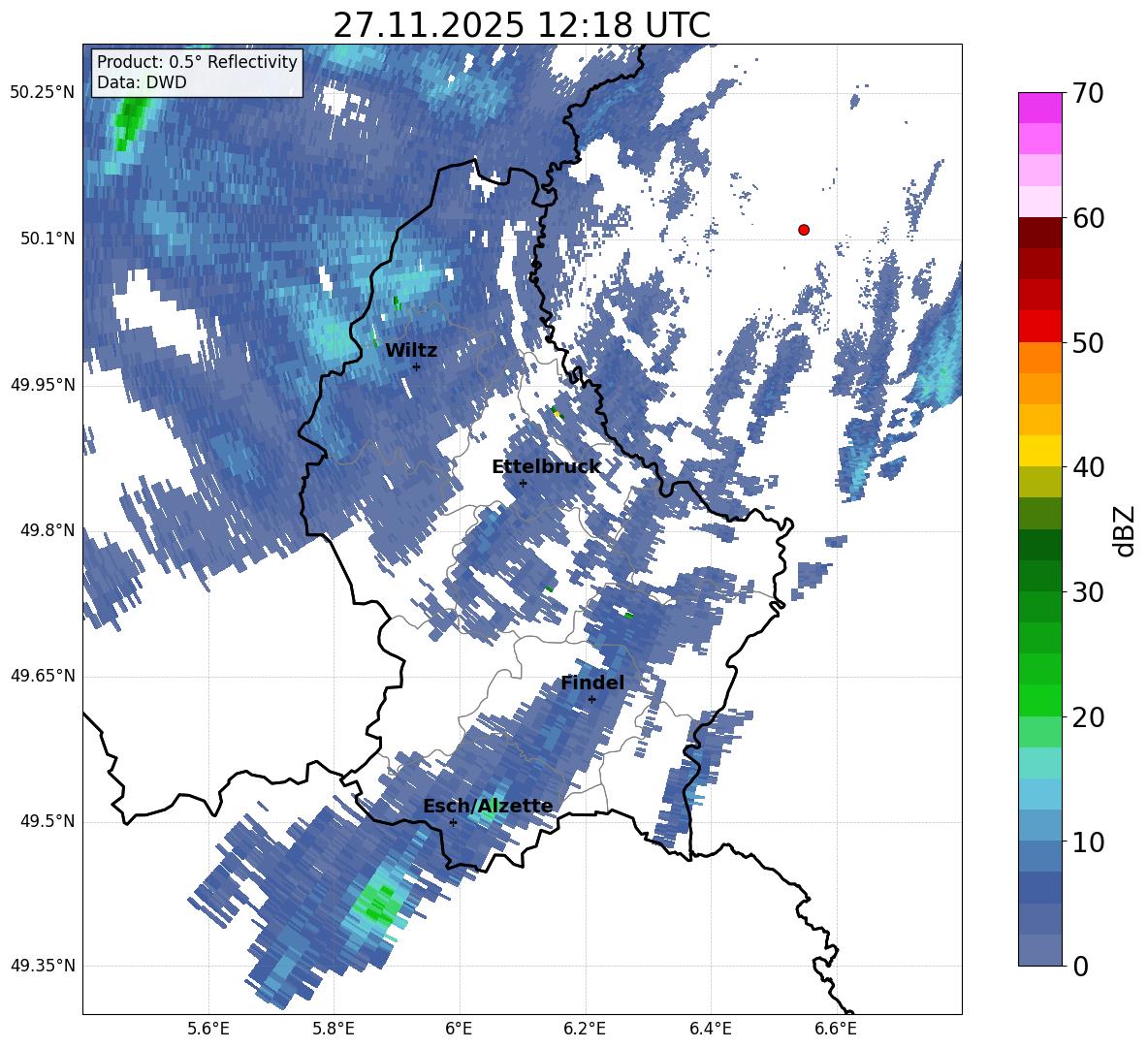Click the 50 colorbar tick label
The height and width of the screenshot is (1048, 1148).
coord(1089,342)
